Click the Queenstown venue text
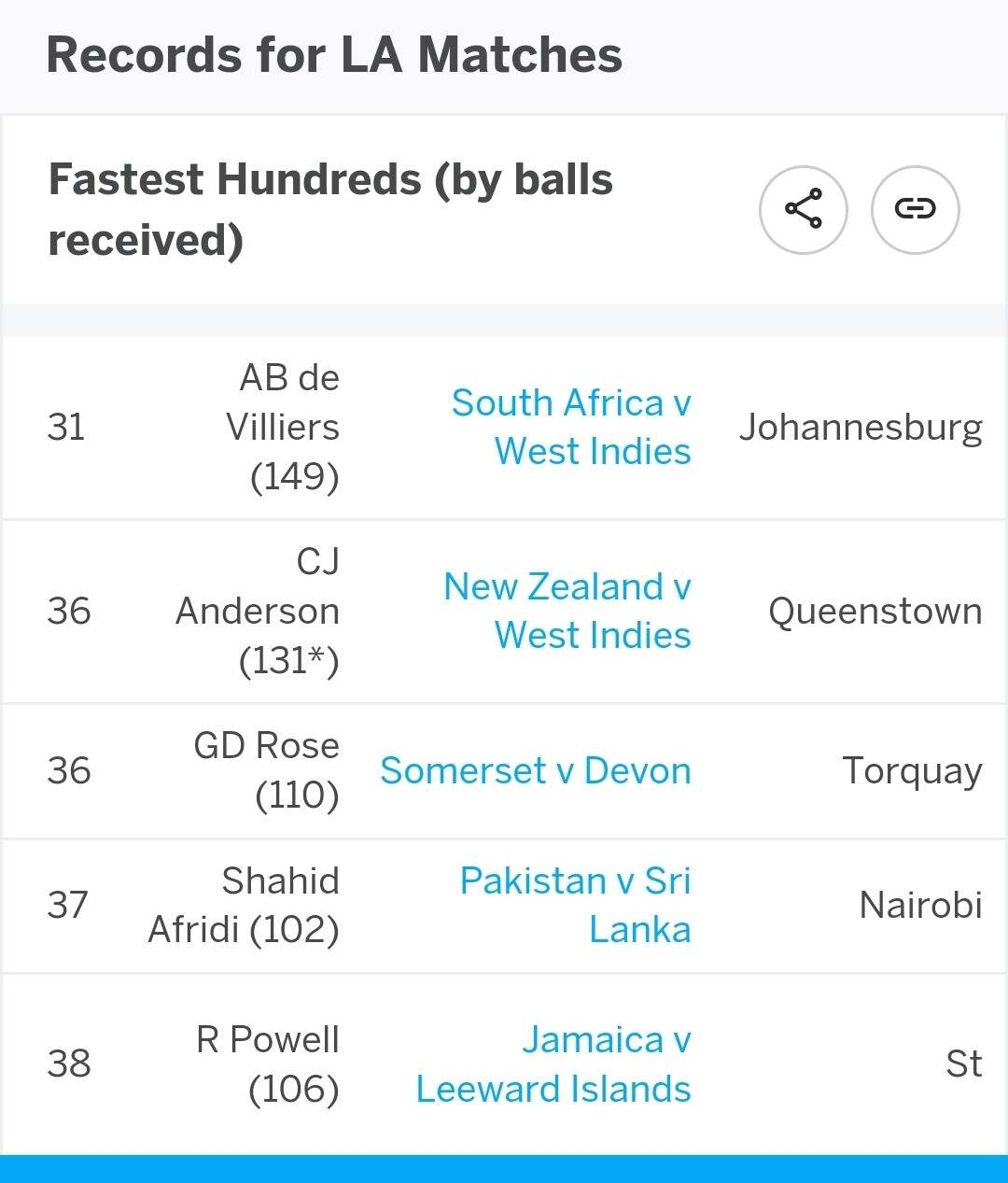The width and height of the screenshot is (1008, 1183). [x=875, y=611]
